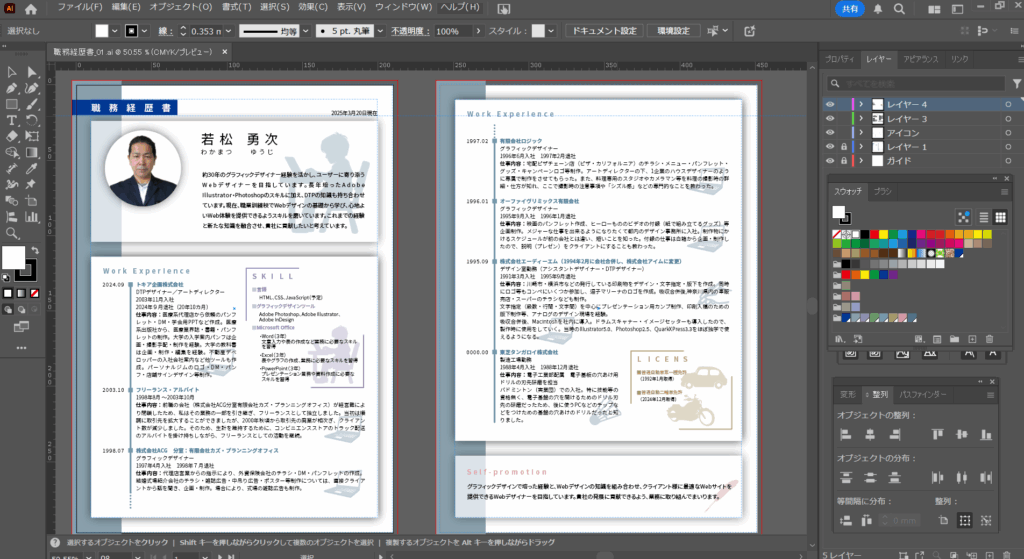Choose the yellow swatch in the top swatch row

[x=881, y=235]
